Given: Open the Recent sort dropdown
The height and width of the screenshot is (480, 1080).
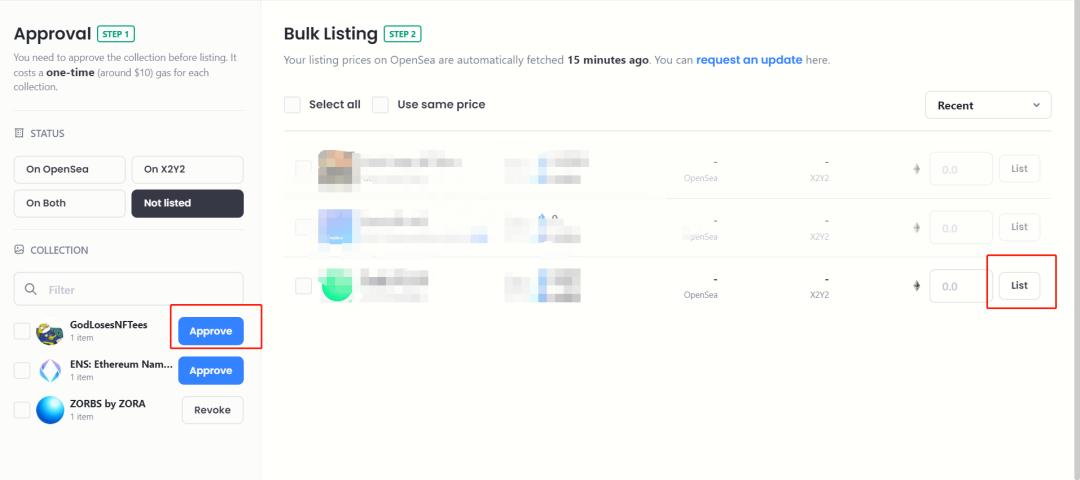Looking at the screenshot, I should tap(987, 105).
